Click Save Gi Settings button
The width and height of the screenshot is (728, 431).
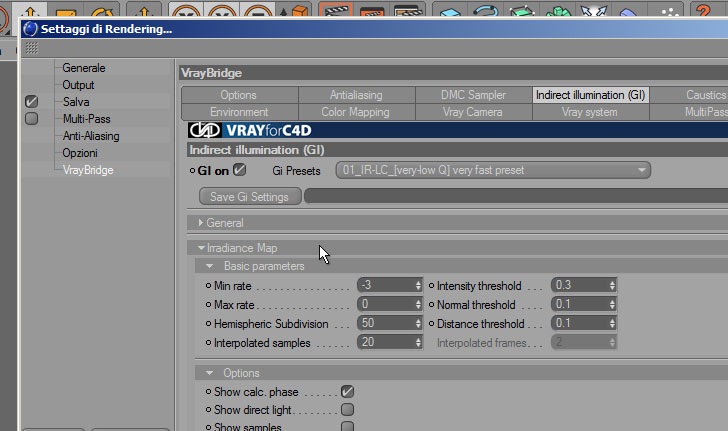[x=250, y=196]
